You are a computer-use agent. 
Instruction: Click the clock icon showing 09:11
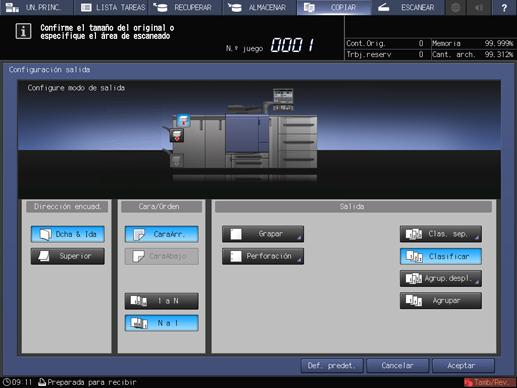tap(7, 382)
